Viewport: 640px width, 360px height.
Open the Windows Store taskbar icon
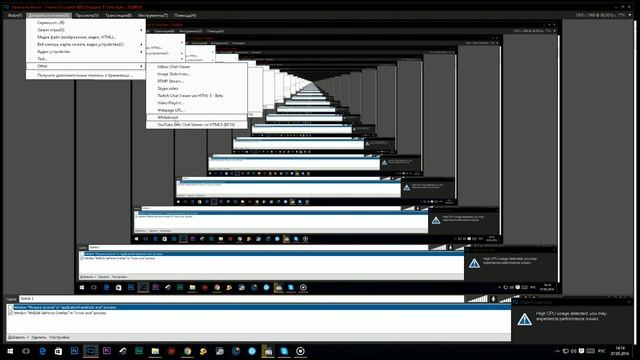coord(58,351)
